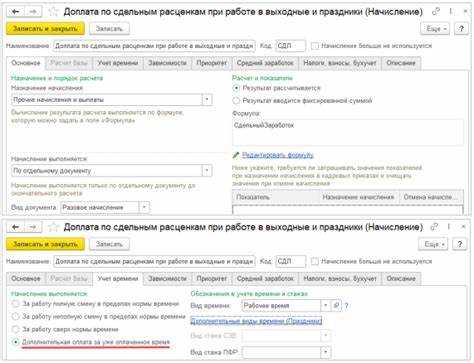Copy link icon in lower window title
474x363 pixels.
point(434,227)
